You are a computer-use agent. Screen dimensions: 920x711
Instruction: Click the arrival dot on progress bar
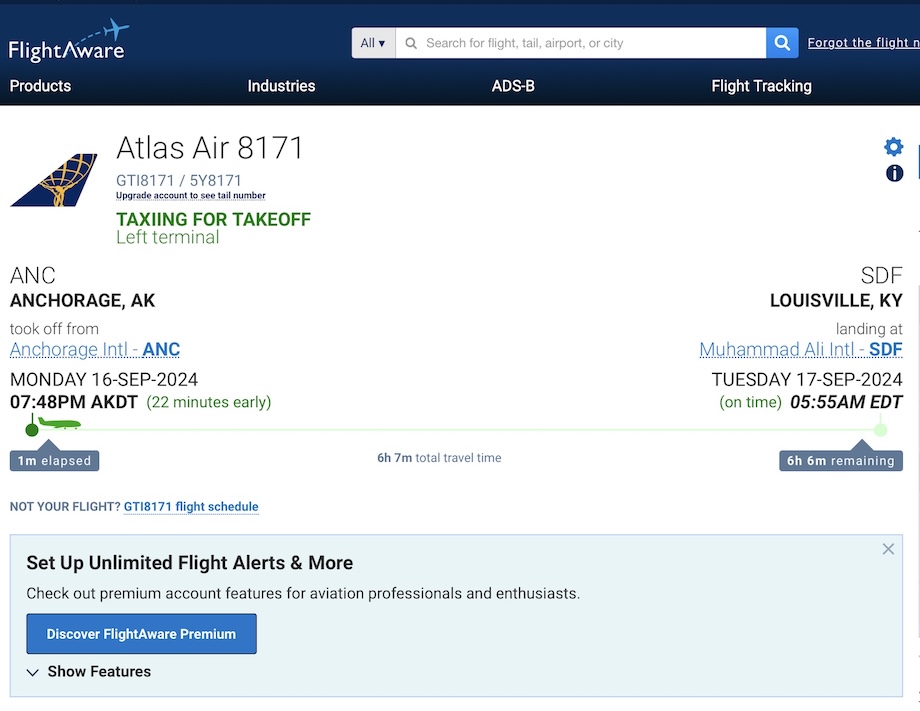pyautogui.click(x=880, y=430)
